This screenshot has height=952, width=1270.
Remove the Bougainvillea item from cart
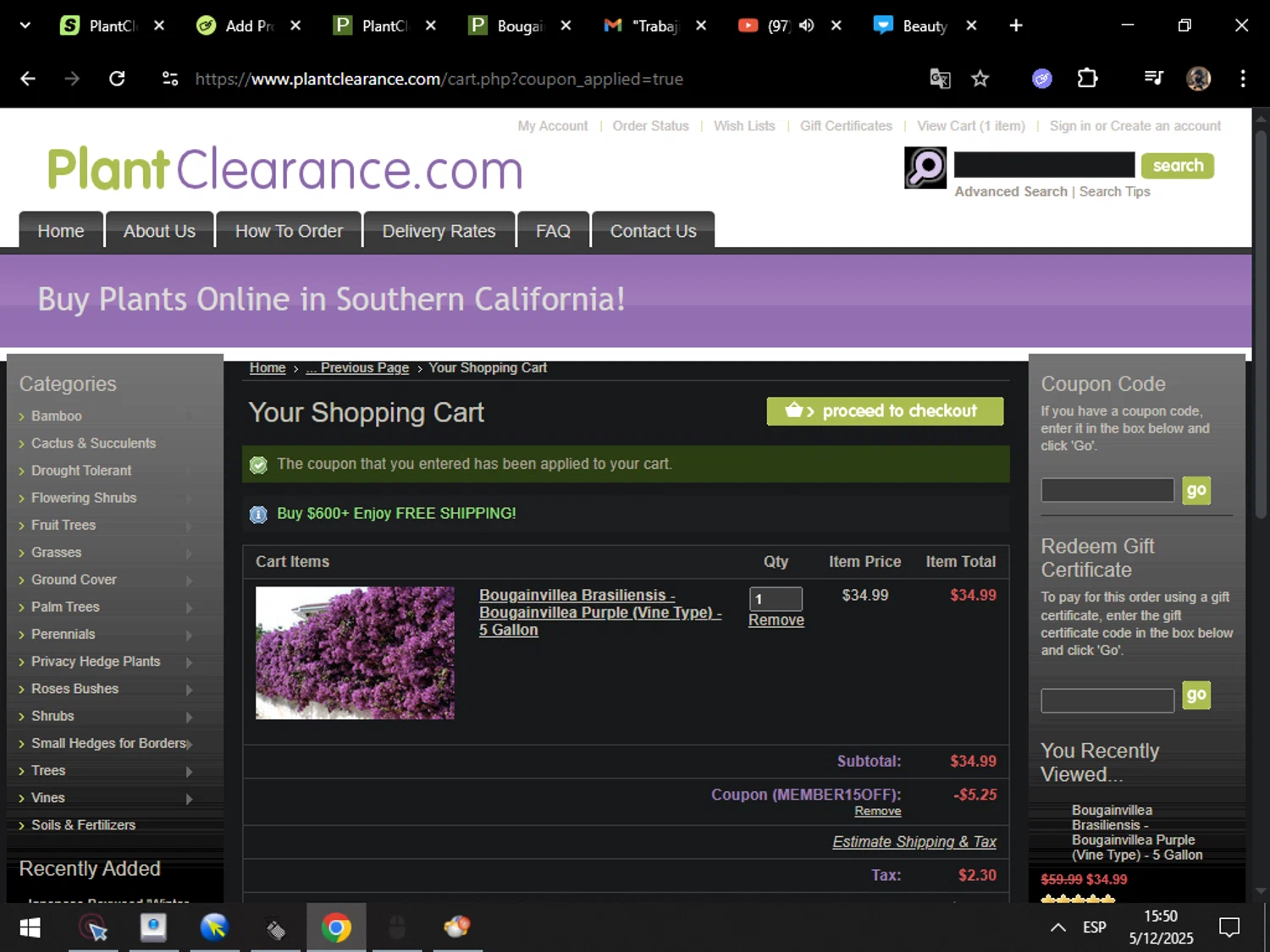776,620
